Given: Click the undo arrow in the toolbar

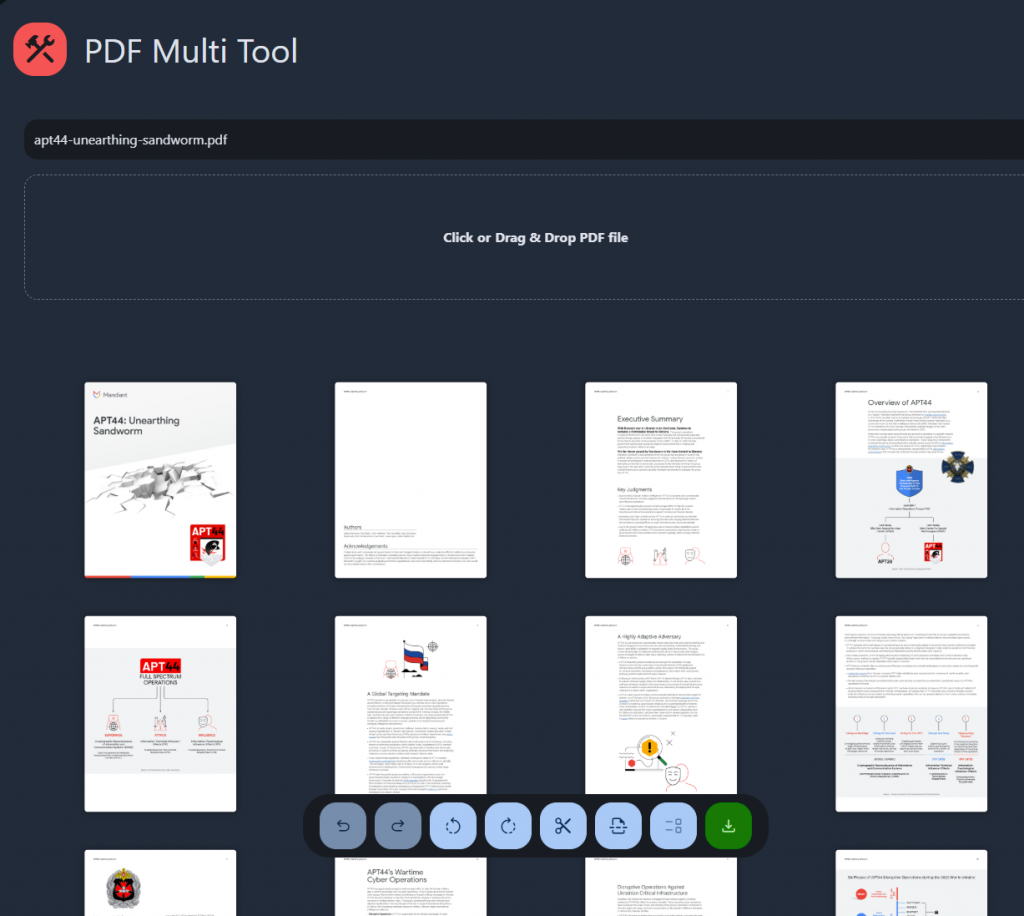Looking at the screenshot, I should click(343, 826).
